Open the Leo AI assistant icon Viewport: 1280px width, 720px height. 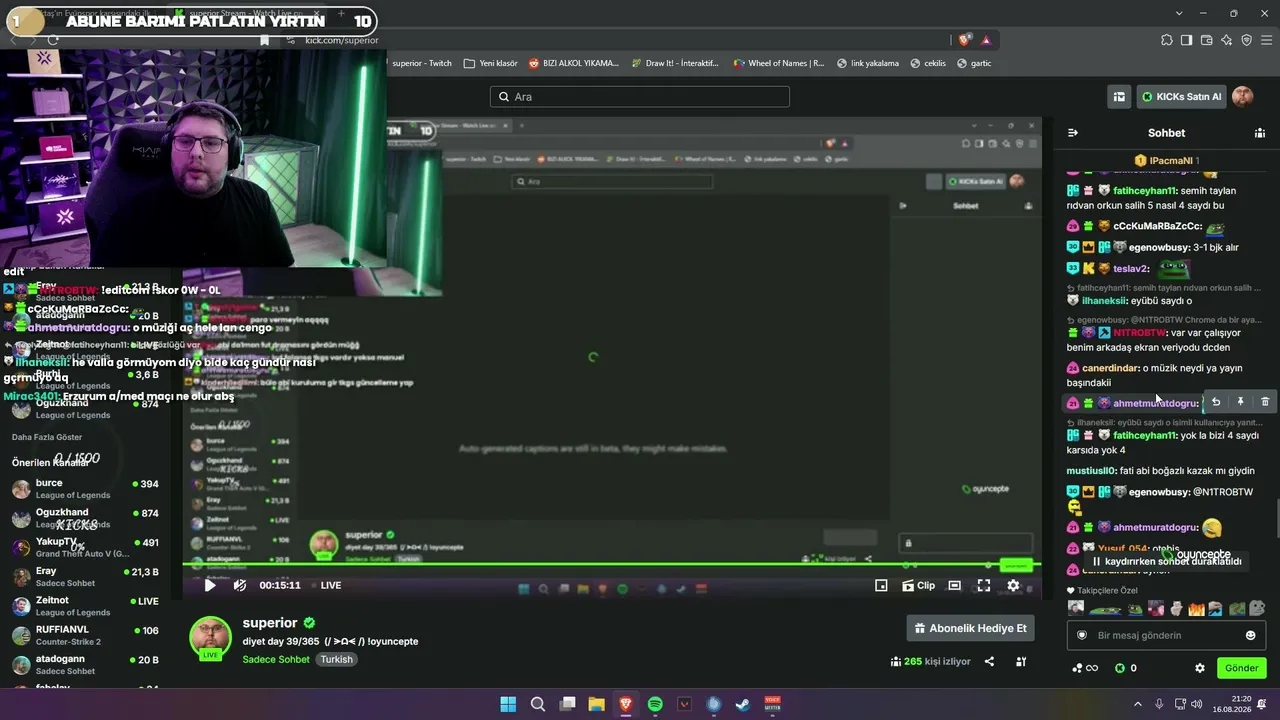pos(1226,40)
